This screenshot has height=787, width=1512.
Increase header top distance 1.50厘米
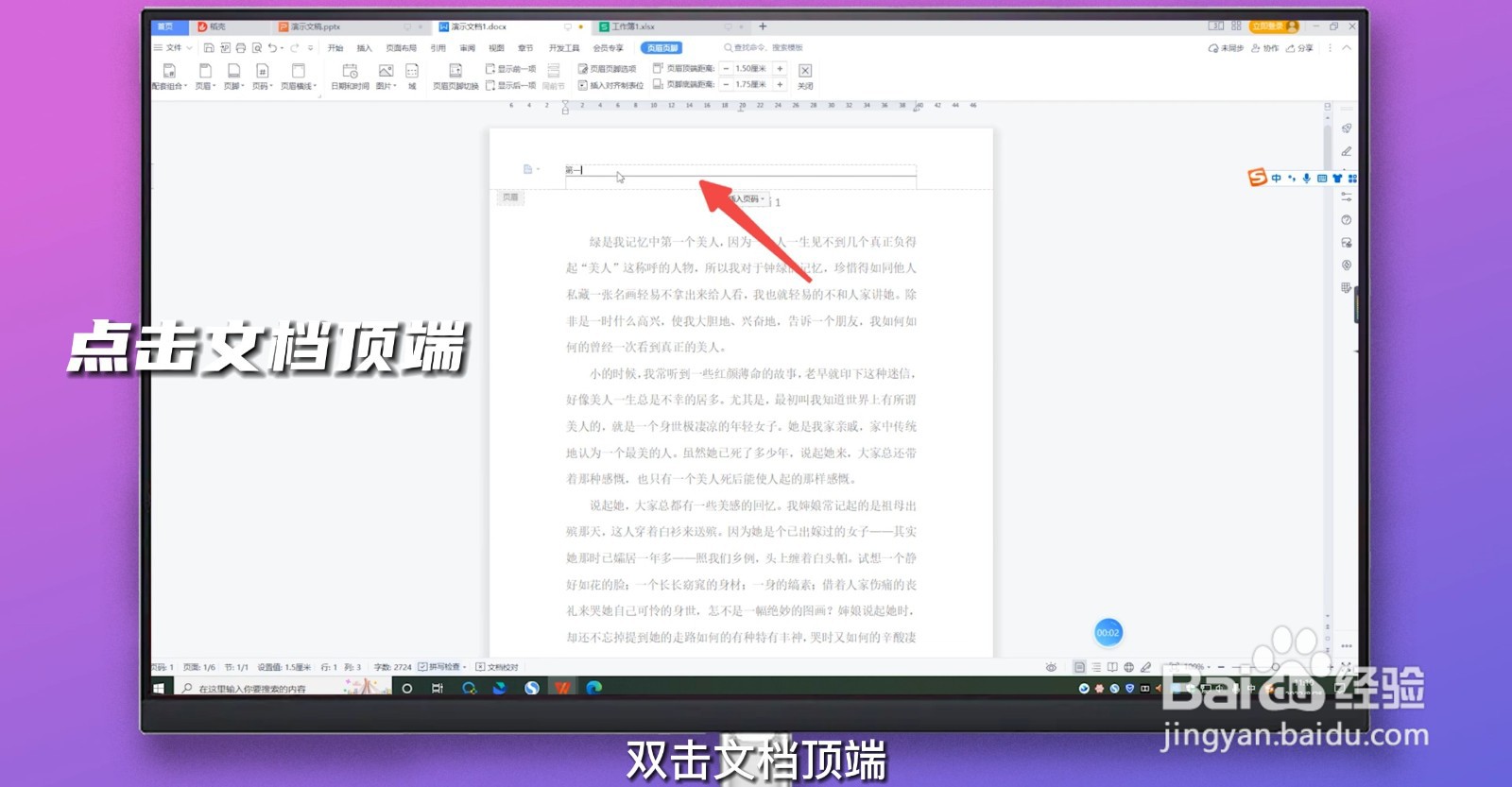(x=780, y=68)
